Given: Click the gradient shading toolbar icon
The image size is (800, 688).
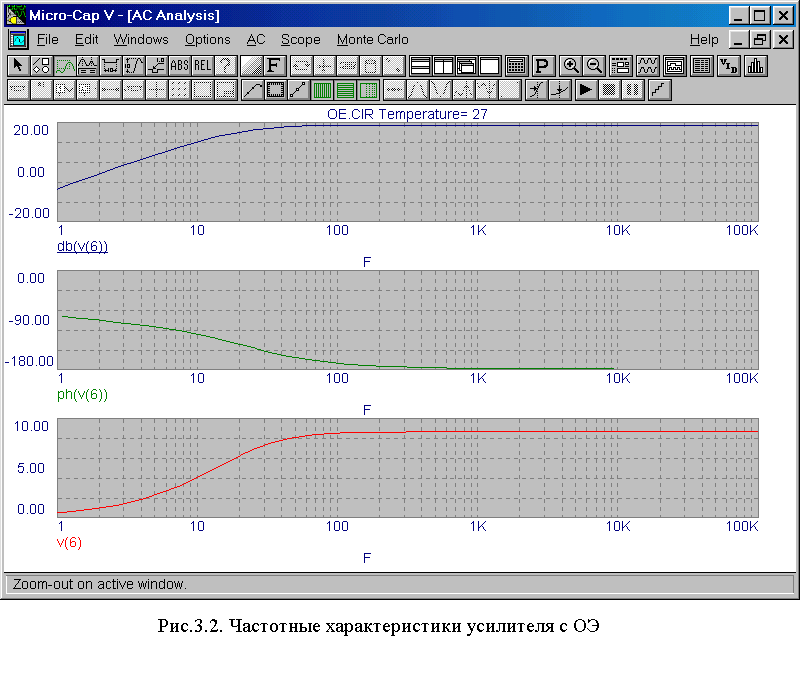Looking at the screenshot, I should coord(251,66).
